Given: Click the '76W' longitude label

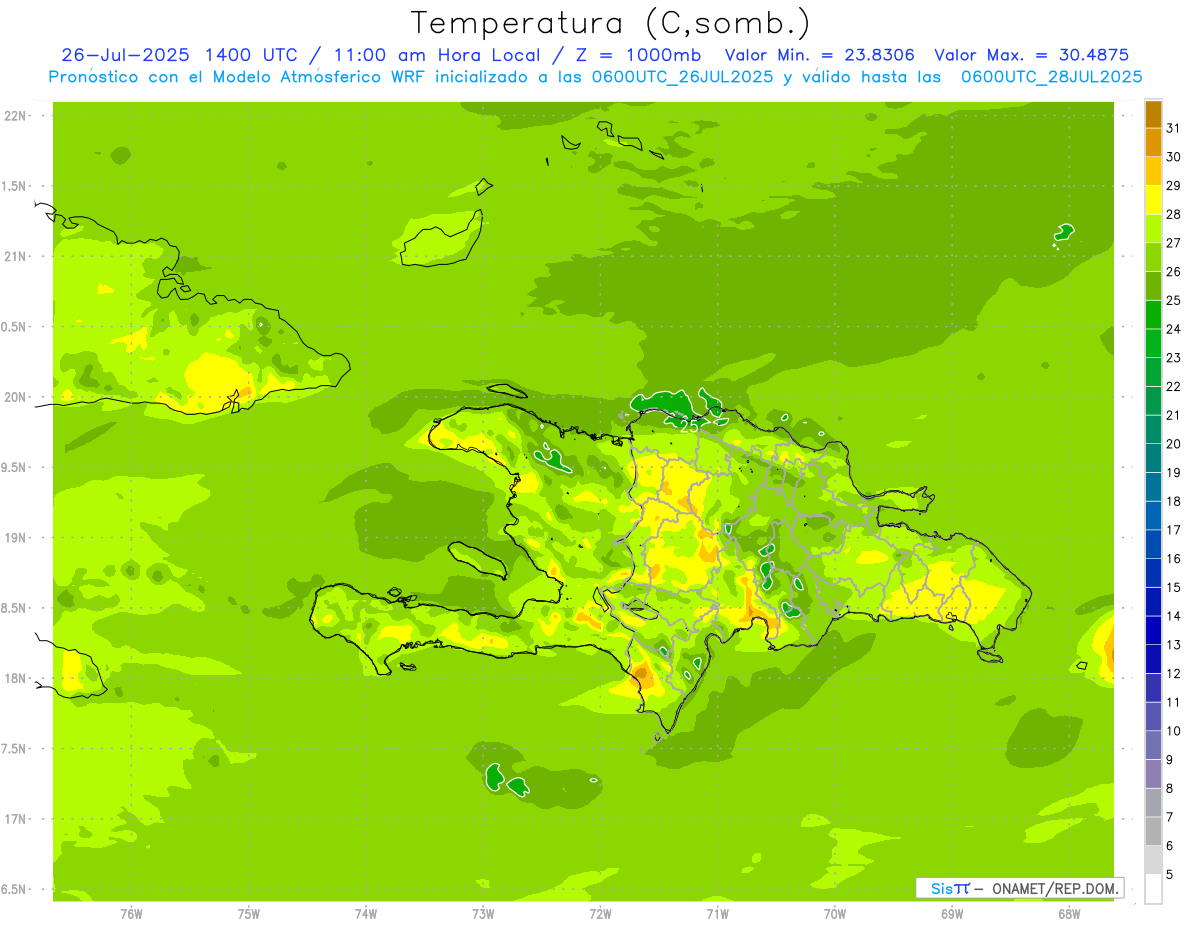Looking at the screenshot, I should [x=131, y=913].
